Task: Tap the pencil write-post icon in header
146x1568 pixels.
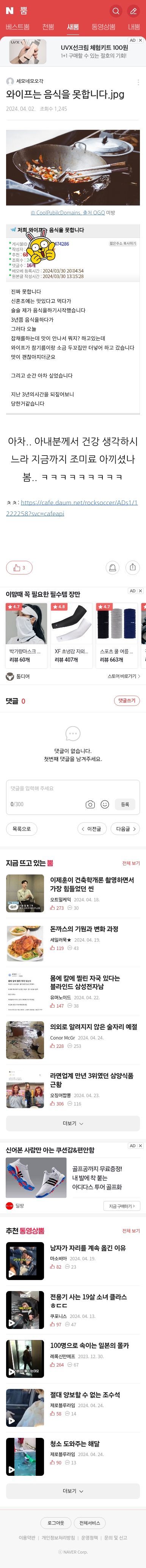Action: click(133, 11)
